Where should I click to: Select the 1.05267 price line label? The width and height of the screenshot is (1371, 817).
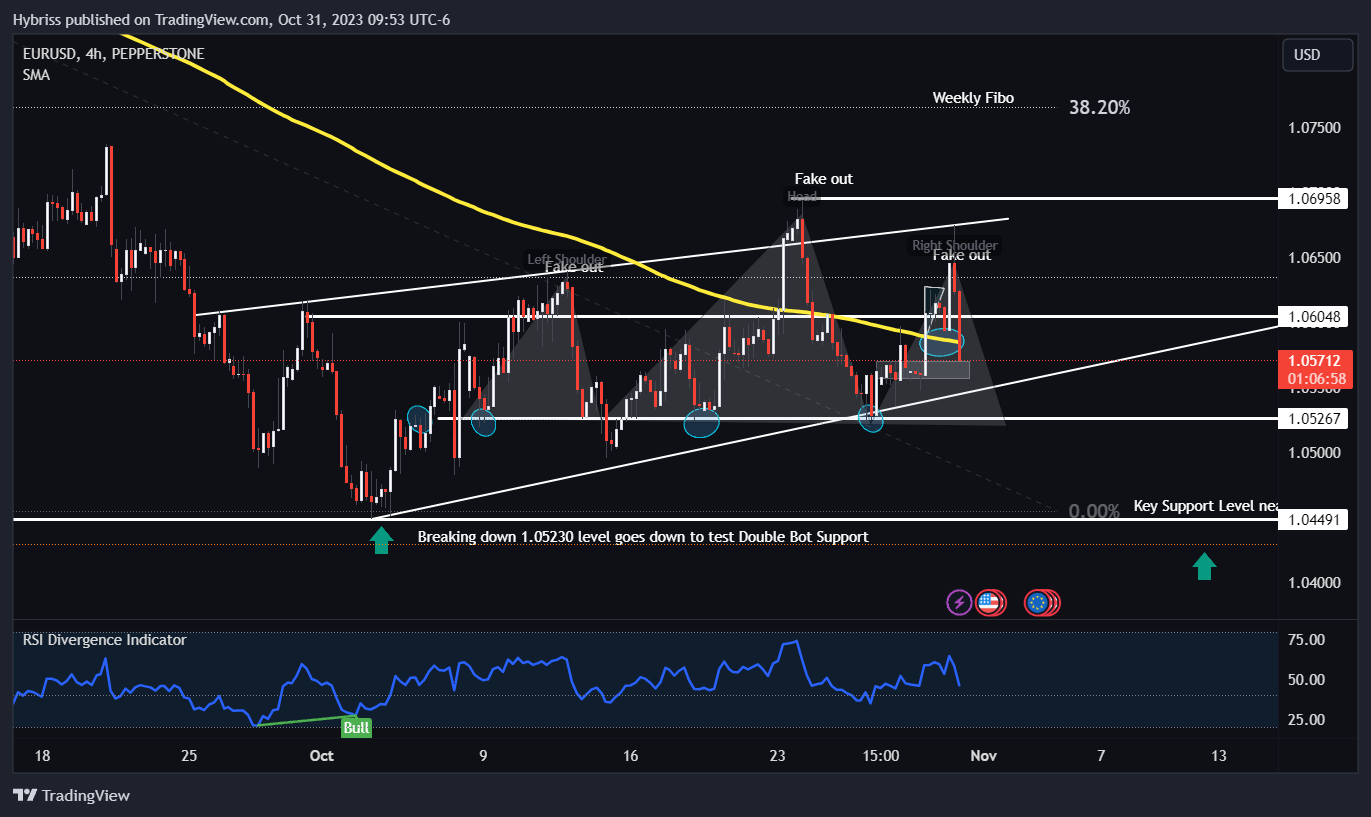pyautogui.click(x=1313, y=418)
